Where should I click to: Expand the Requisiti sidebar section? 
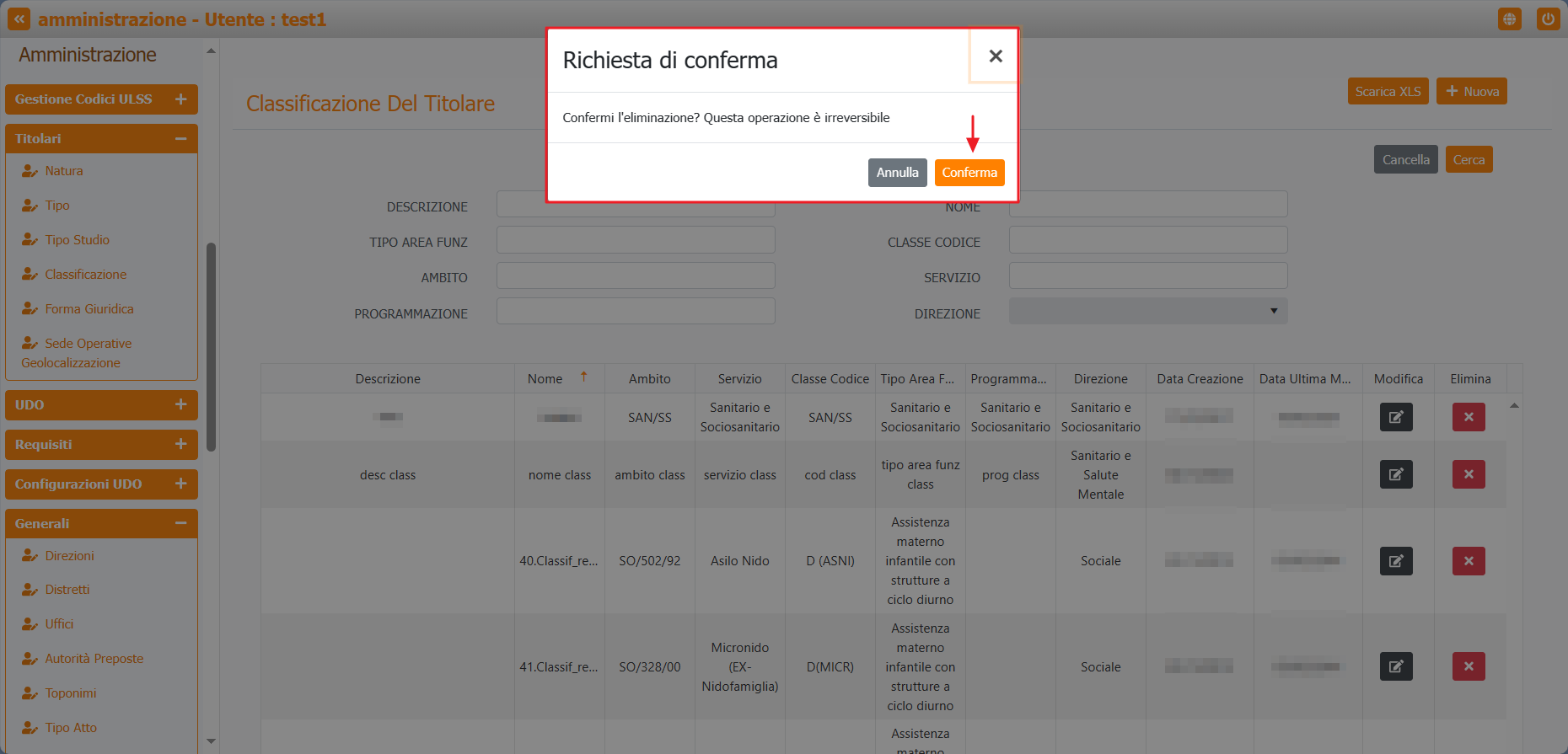pyautogui.click(x=180, y=445)
